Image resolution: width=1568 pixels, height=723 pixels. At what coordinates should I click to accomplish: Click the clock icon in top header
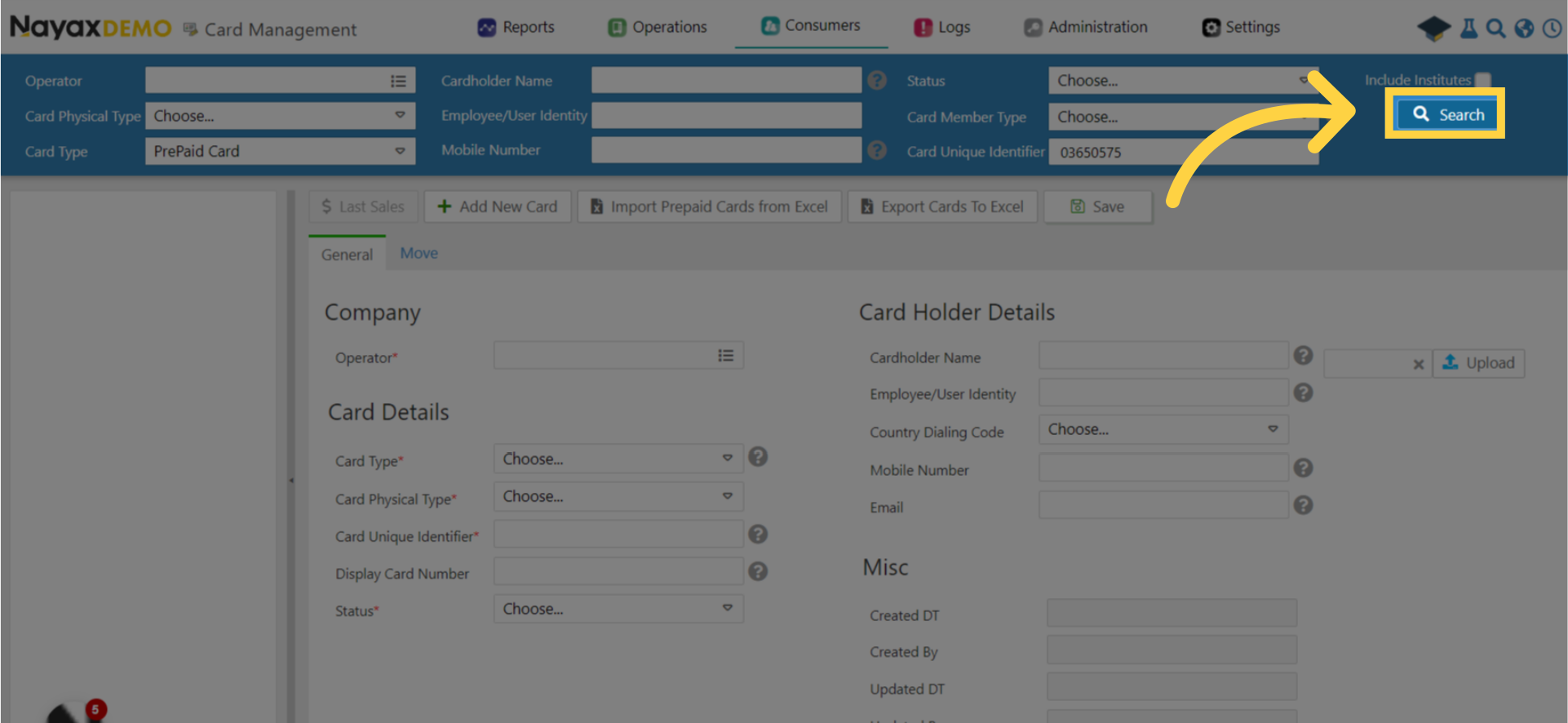(1552, 29)
